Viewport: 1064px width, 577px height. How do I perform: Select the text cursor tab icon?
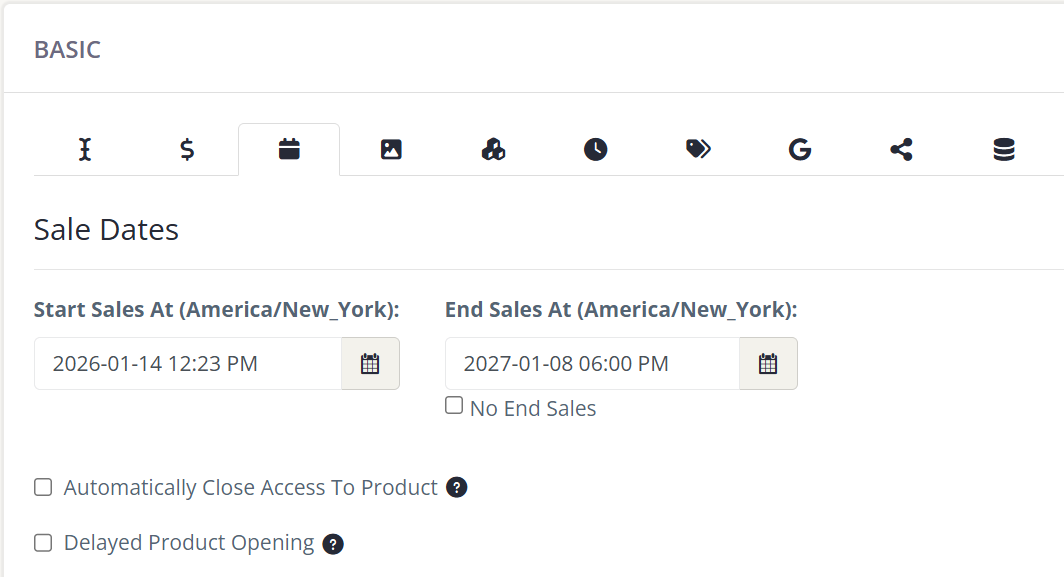(x=84, y=148)
